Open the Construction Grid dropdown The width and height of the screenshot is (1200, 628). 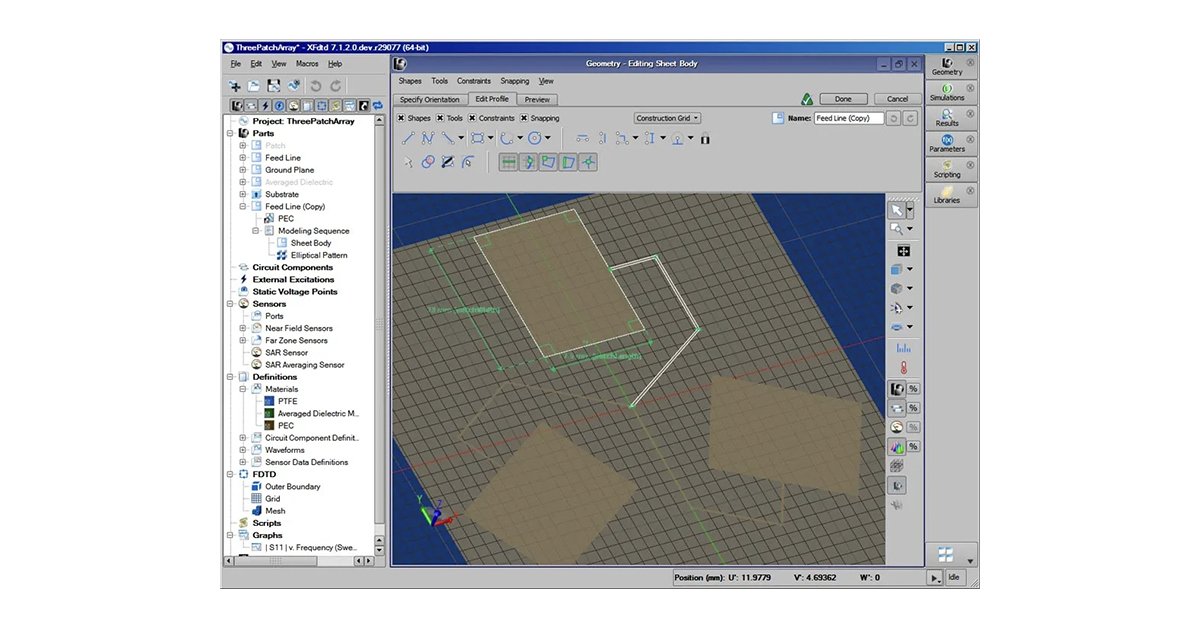pos(666,117)
